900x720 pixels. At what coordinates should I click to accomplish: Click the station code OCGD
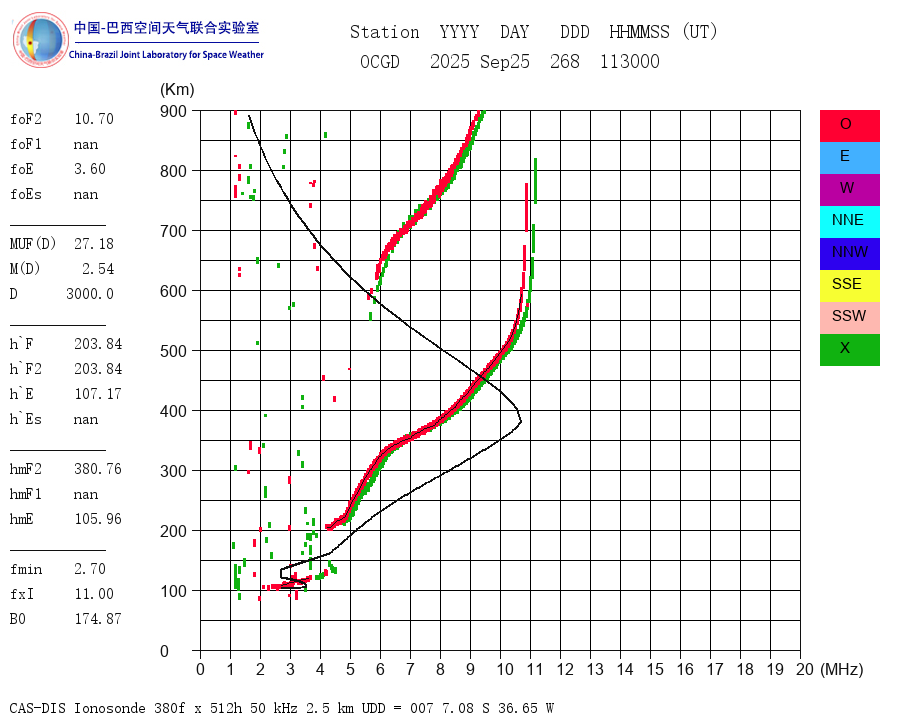[x=380, y=61]
